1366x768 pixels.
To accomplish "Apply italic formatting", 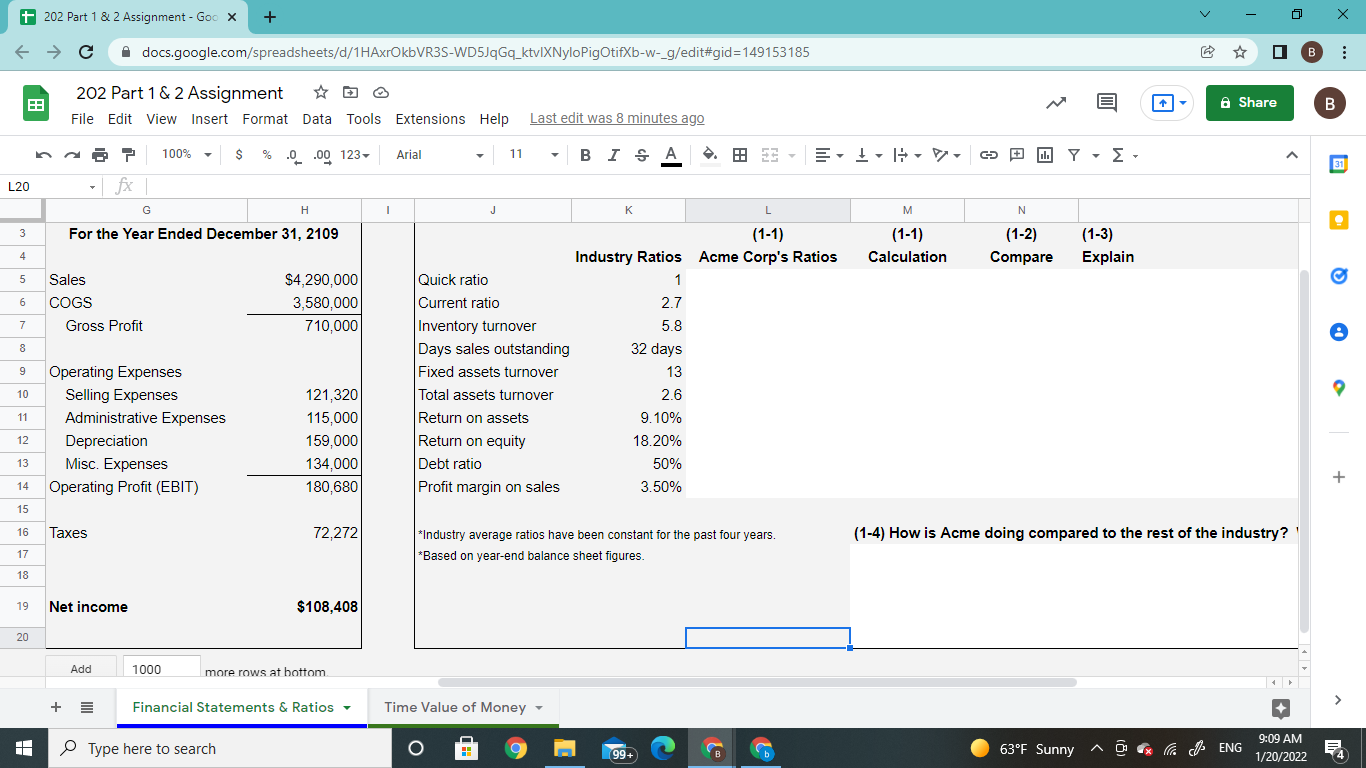I will 613,155.
